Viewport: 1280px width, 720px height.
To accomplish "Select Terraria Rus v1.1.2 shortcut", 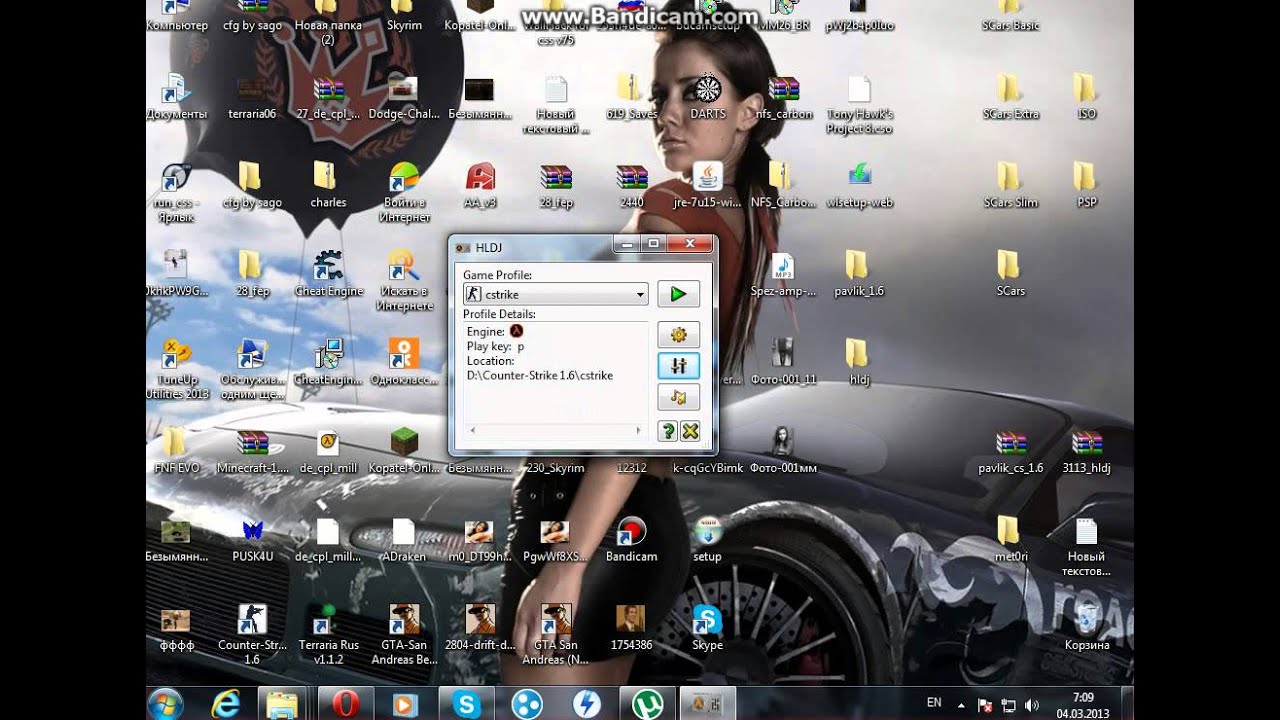I will pyautogui.click(x=328, y=634).
